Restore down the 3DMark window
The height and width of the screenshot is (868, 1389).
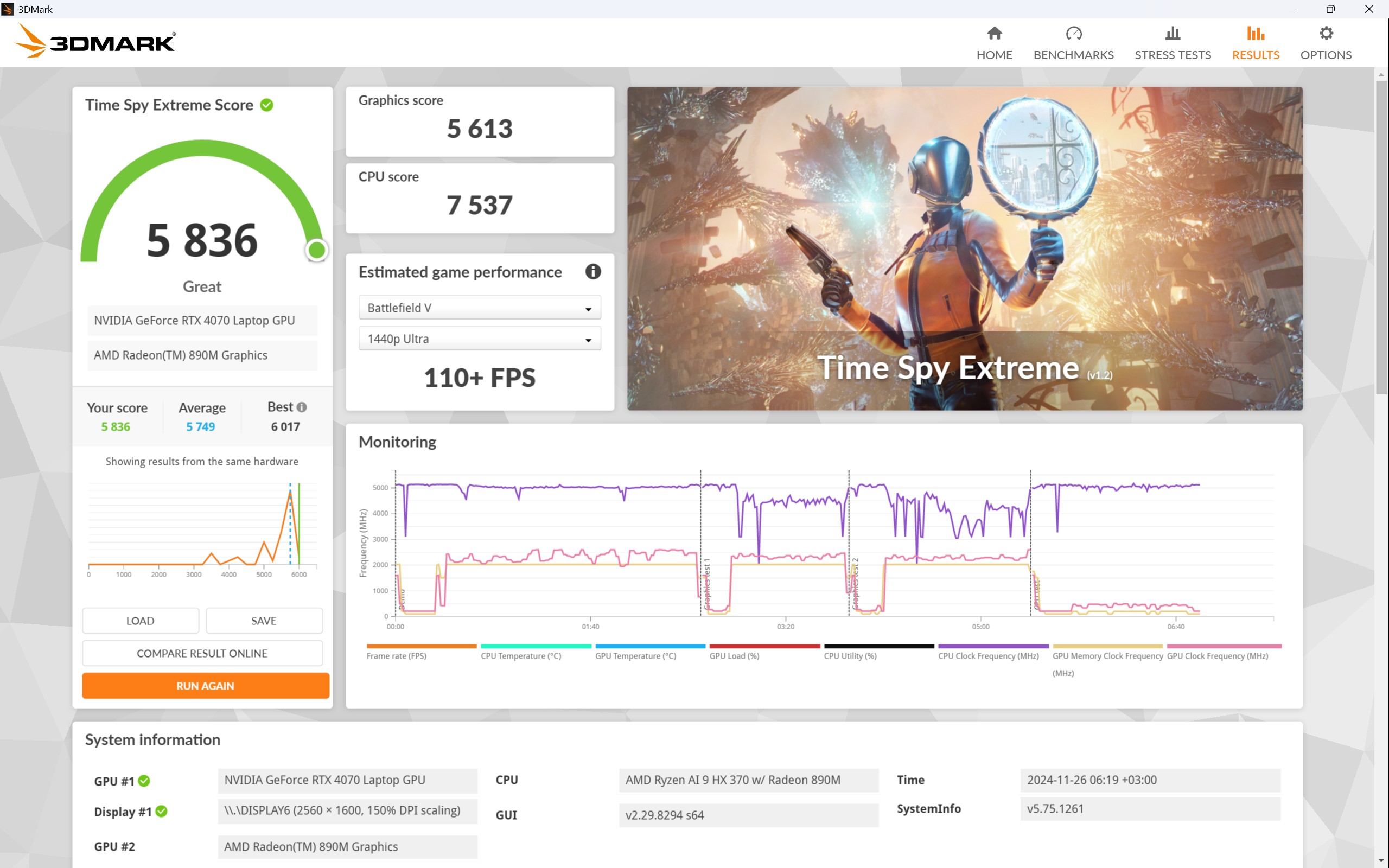1330,9
